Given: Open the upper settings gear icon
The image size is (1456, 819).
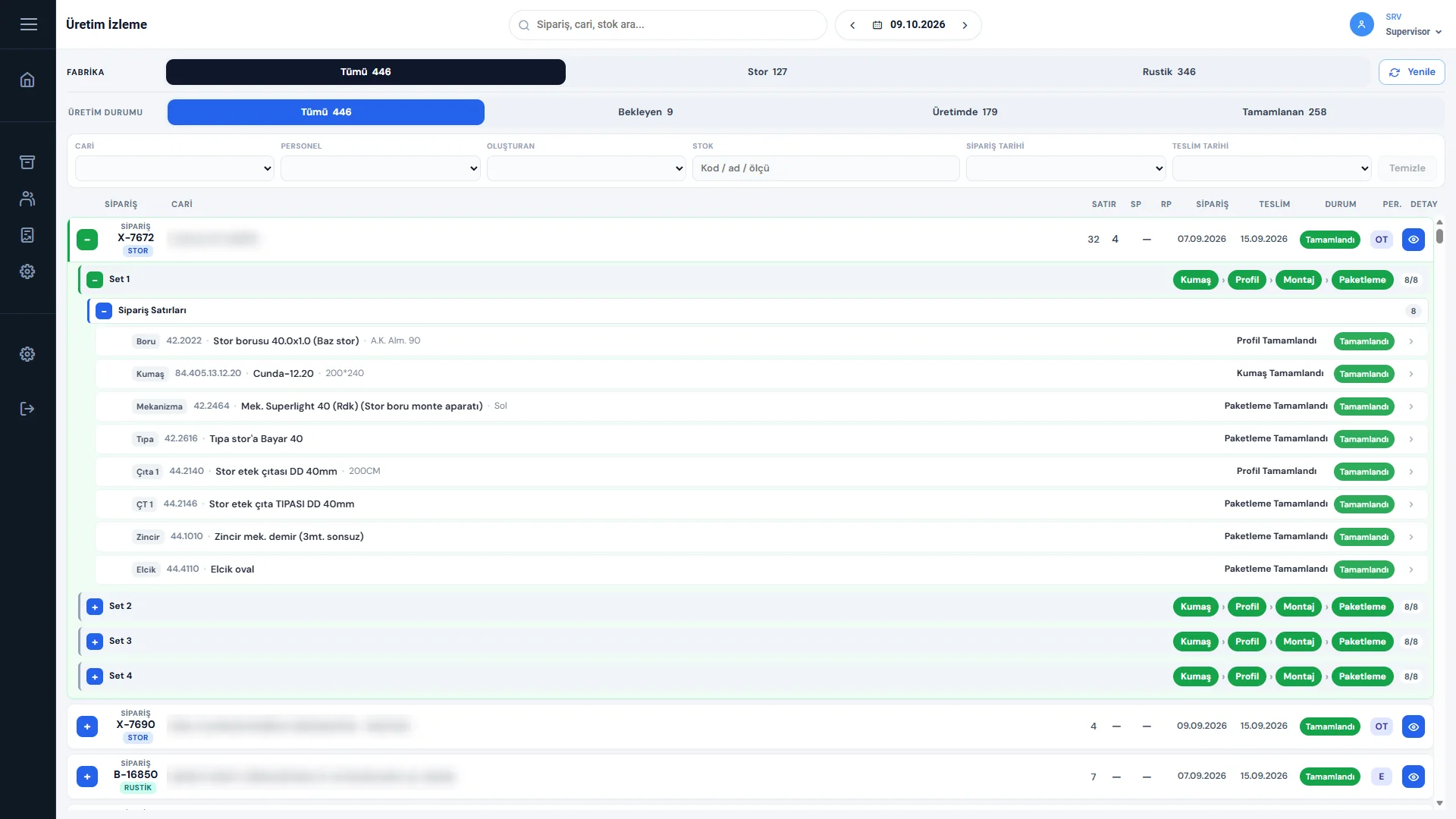Looking at the screenshot, I should pos(27,271).
